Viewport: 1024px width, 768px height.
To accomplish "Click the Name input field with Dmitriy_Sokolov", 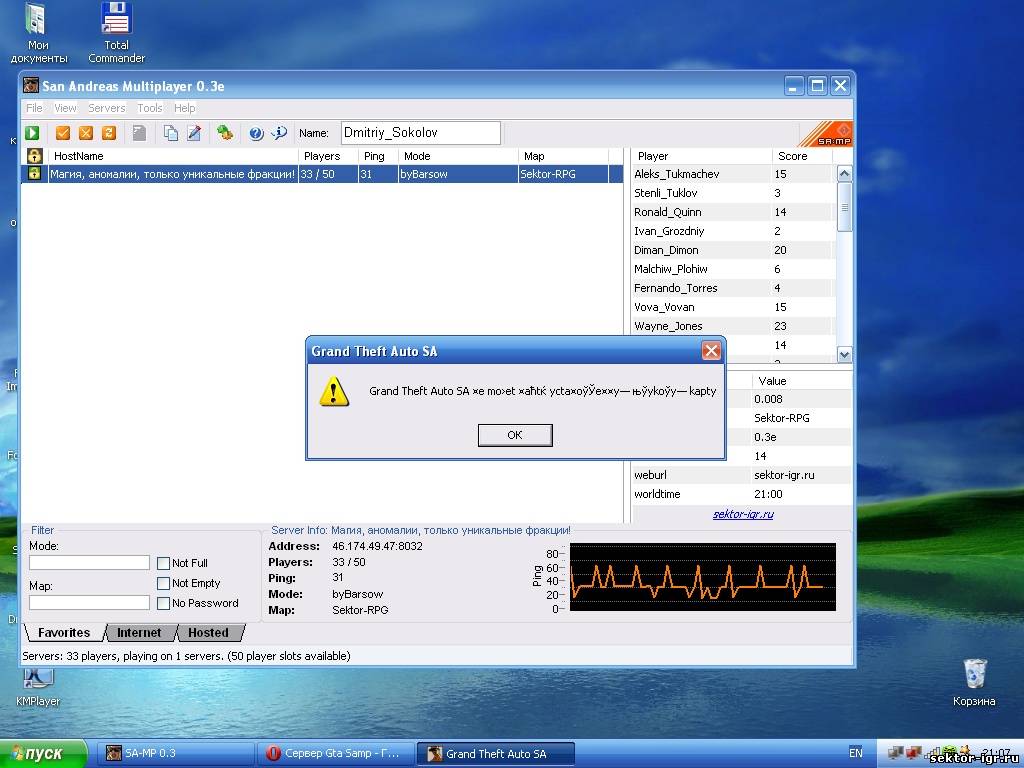I will (421, 133).
